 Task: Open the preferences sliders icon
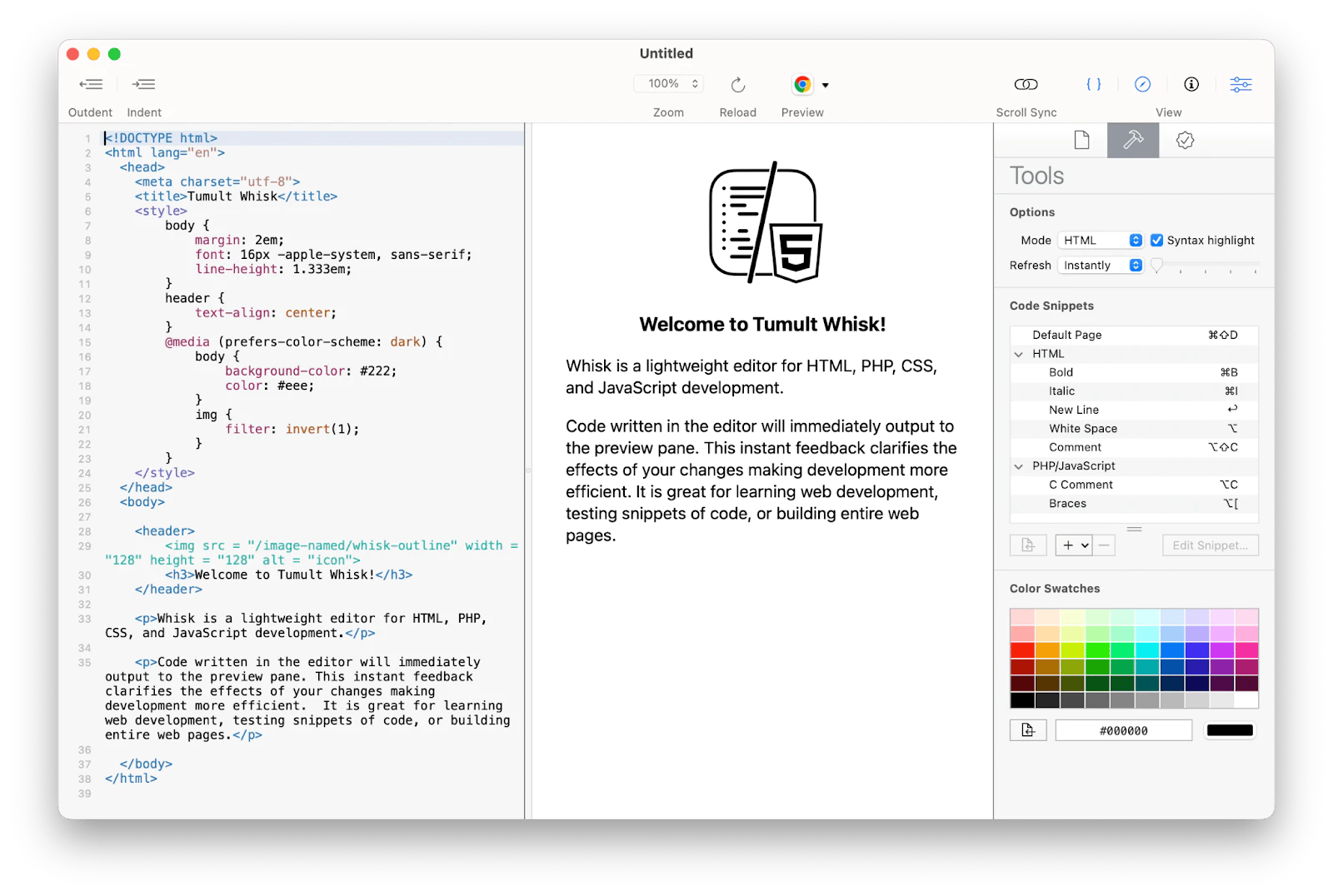click(x=1241, y=84)
